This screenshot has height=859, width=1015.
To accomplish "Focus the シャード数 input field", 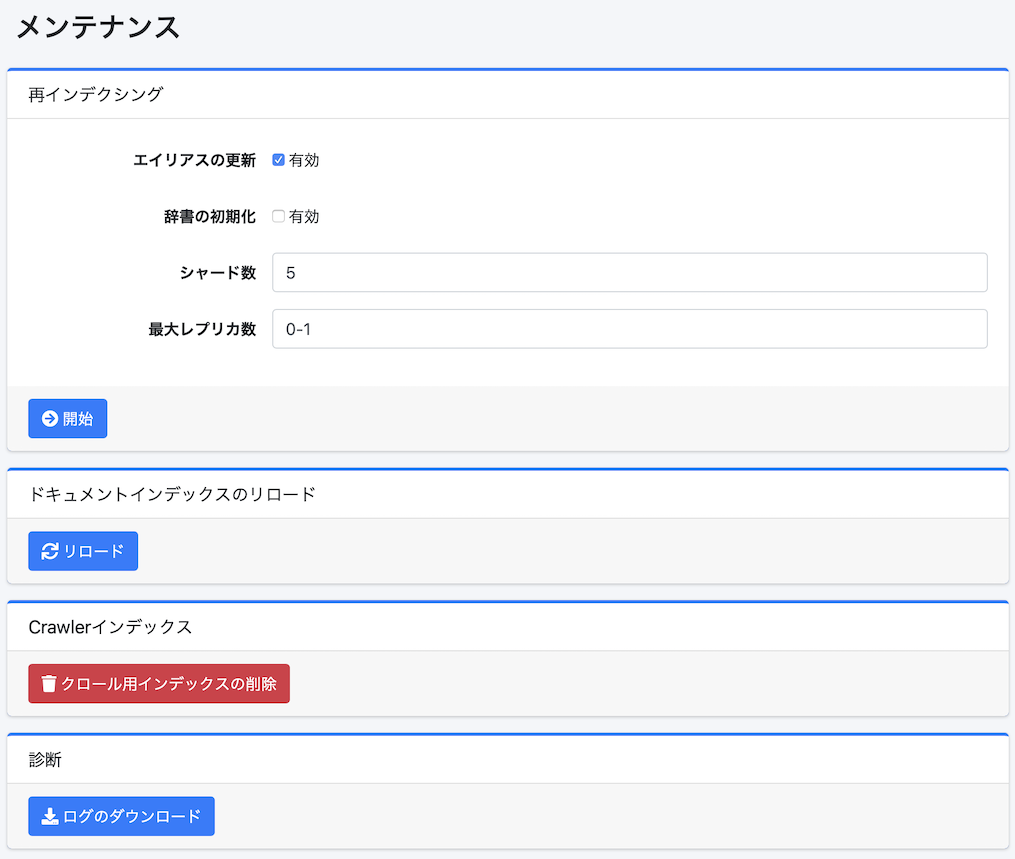I will click(x=629, y=272).
